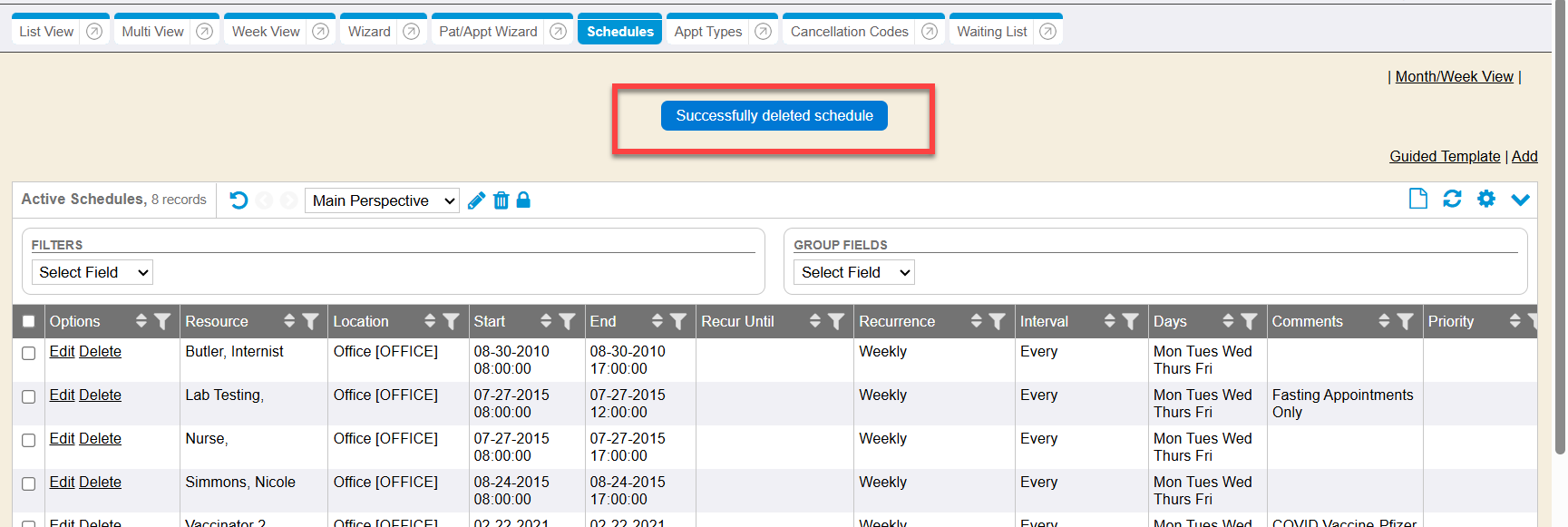Image resolution: width=1568 pixels, height=527 pixels.
Task: Open the Filters Select Field dropdown
Action: point(93,272)
